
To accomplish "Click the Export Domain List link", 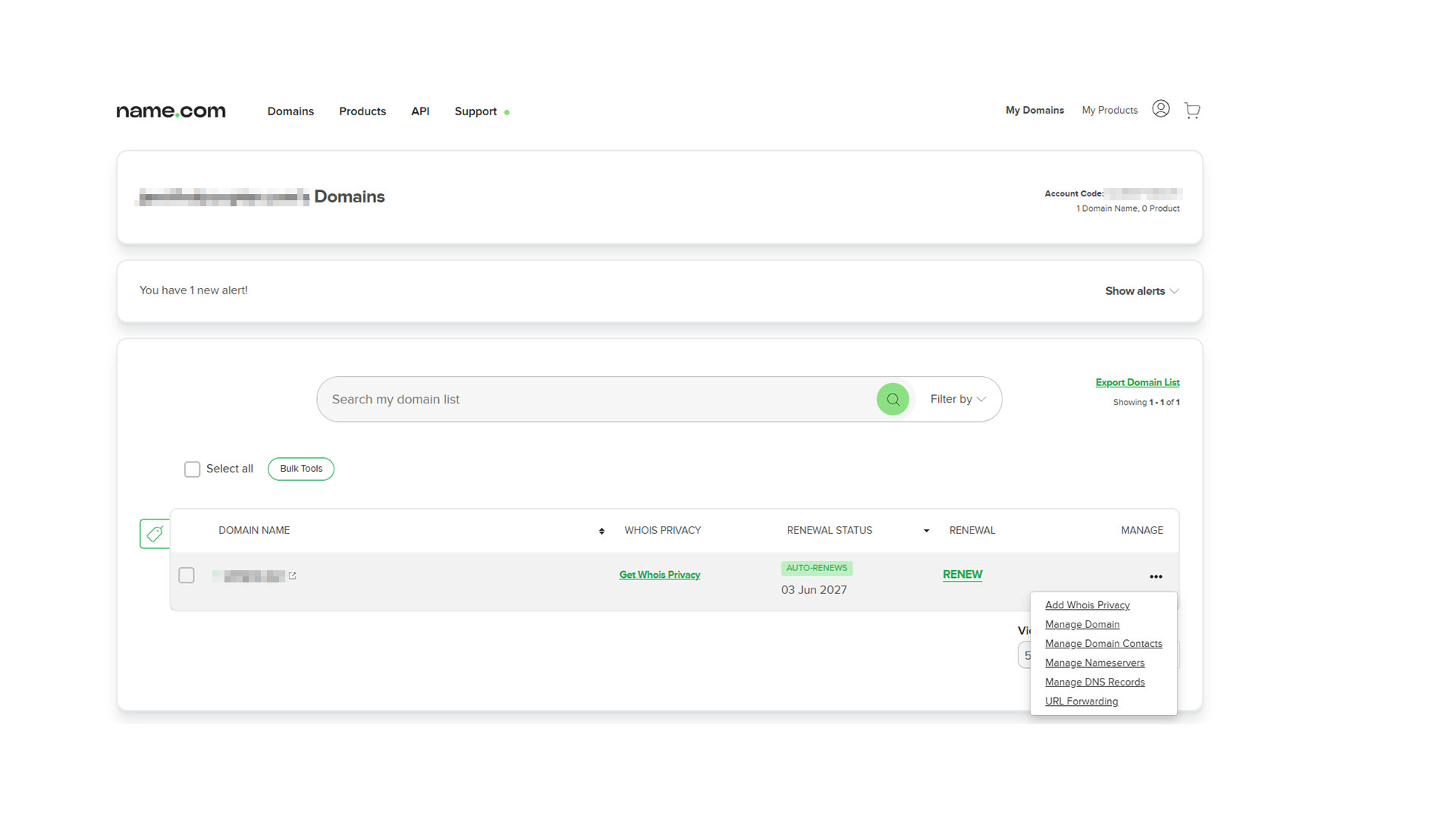I will click(x=1137, y=383).
